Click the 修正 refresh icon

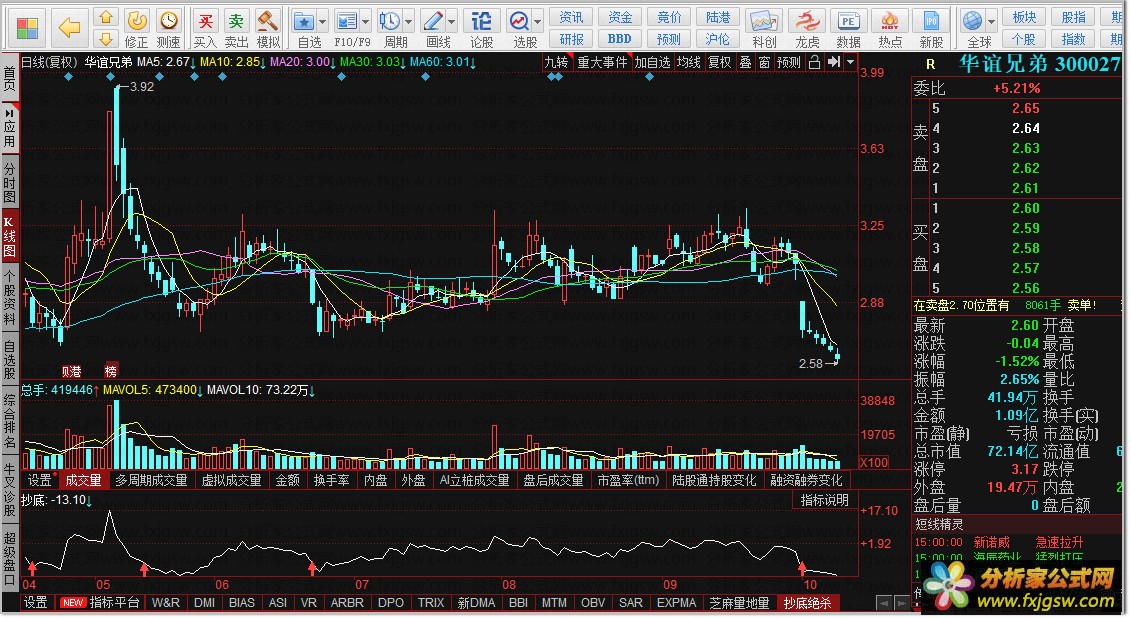136,21
